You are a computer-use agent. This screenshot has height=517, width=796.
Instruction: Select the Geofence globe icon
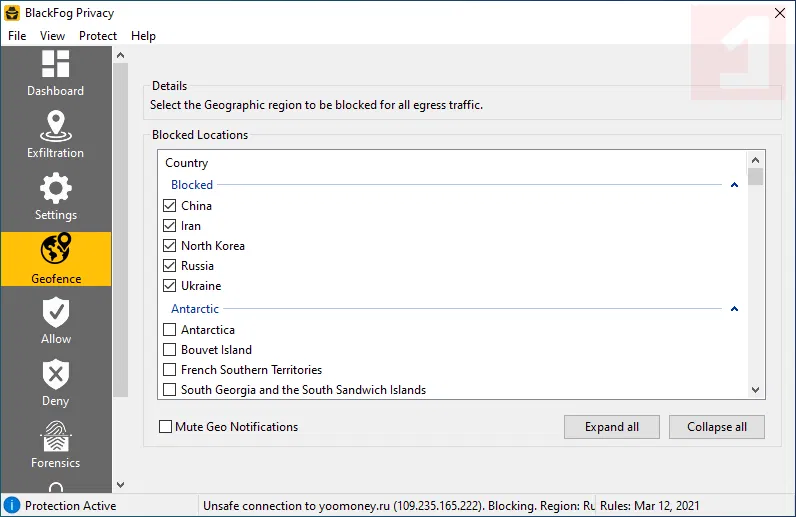56,250
